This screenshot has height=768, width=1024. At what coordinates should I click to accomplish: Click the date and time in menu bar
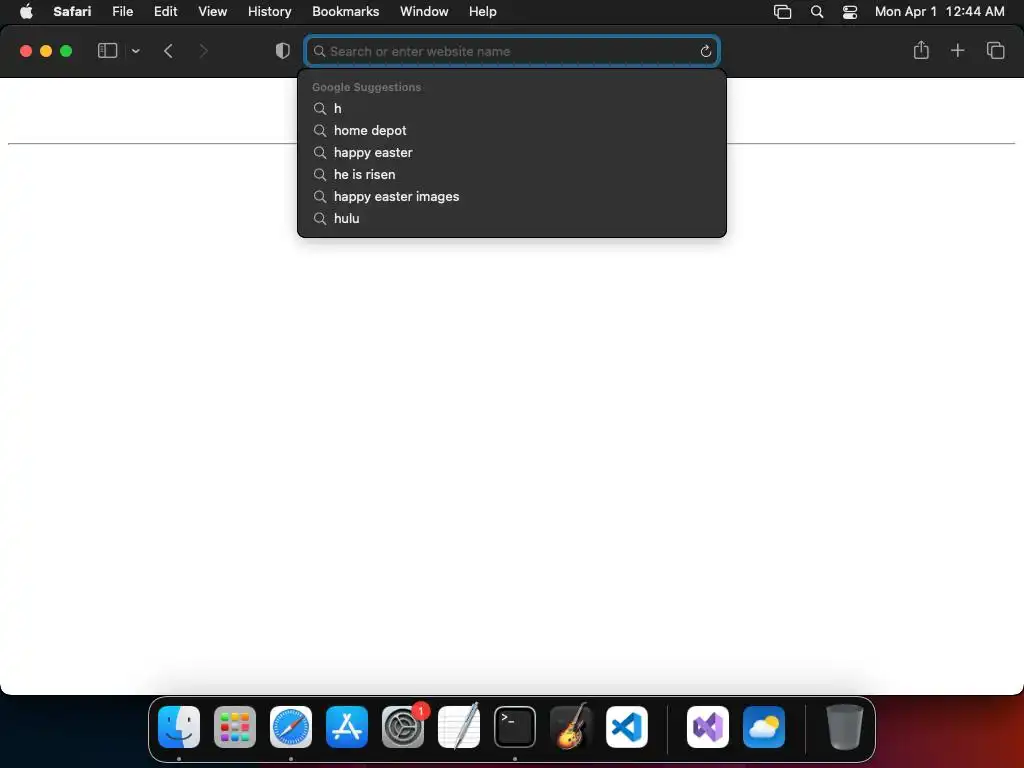pyautogui.click(x=939, y=12)
